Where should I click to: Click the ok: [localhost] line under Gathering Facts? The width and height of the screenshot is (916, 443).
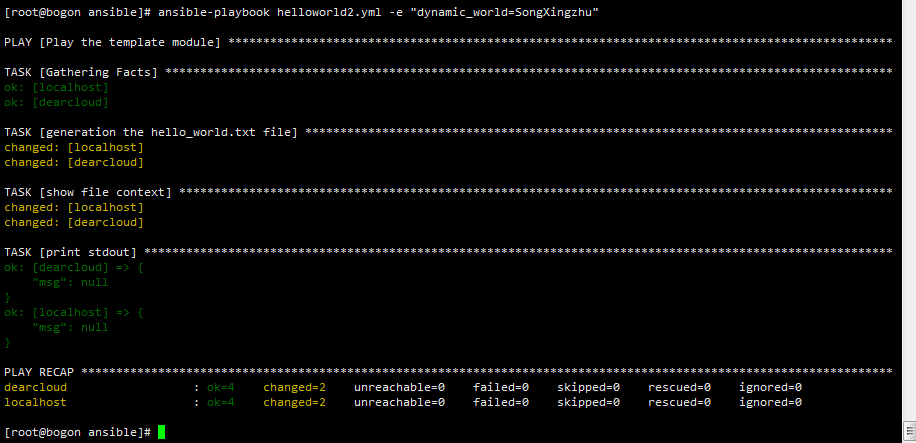click(56, 88)
